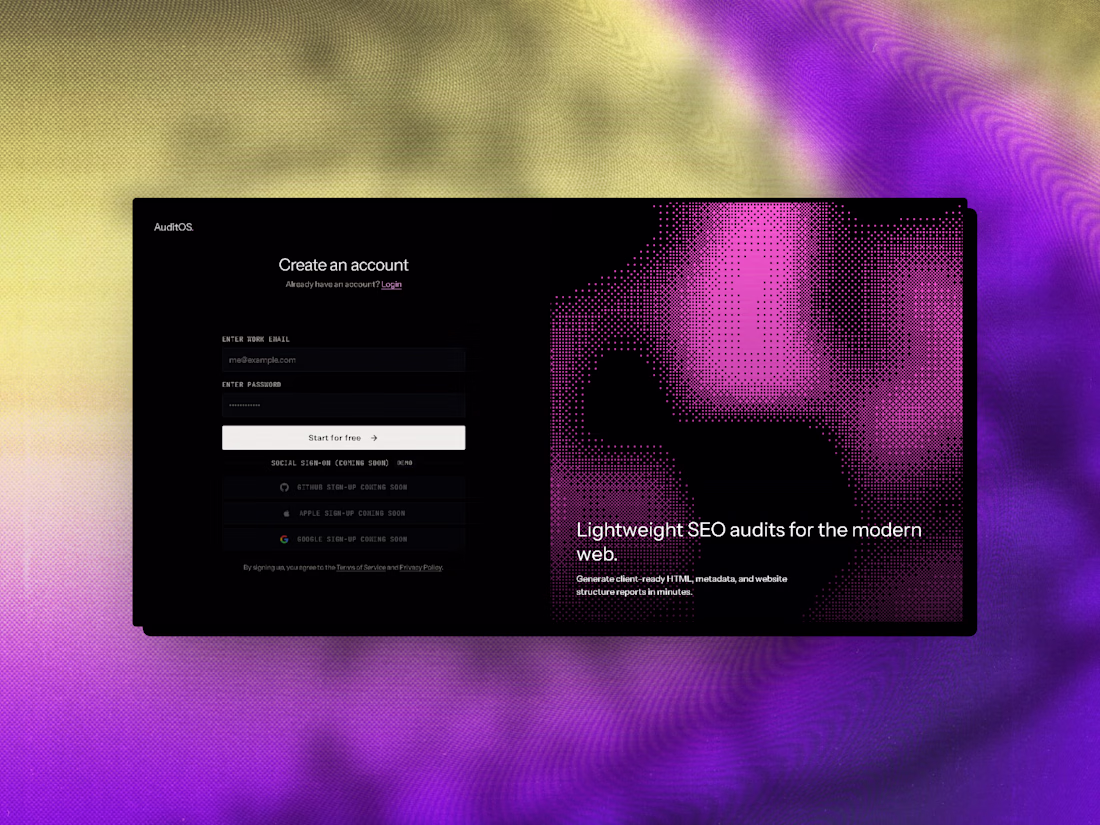This screenshot has height=825, width=1100.
Task: Open the Login link
Action: pyautogui.click(x=391, y=284)
